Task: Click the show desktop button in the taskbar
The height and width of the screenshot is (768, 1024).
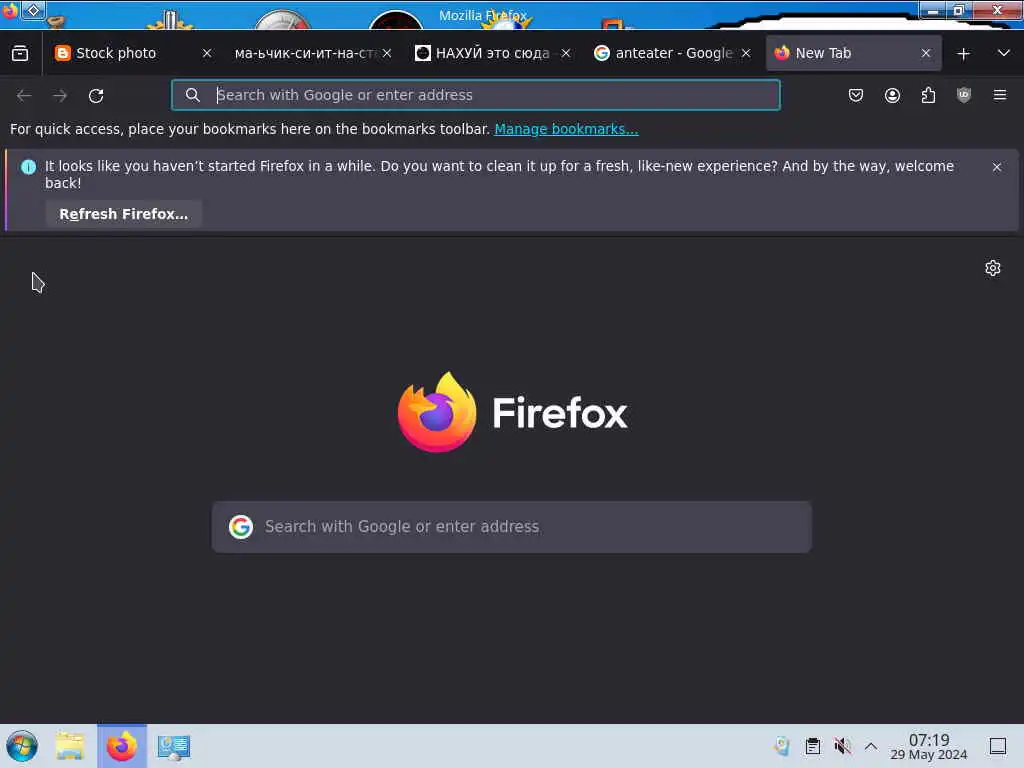Action: pos(998,746)
